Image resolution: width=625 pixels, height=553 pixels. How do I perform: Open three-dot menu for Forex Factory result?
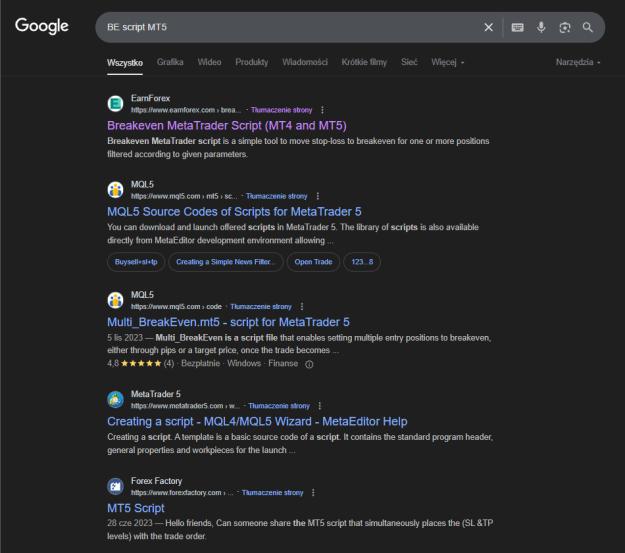coord(313,492)
